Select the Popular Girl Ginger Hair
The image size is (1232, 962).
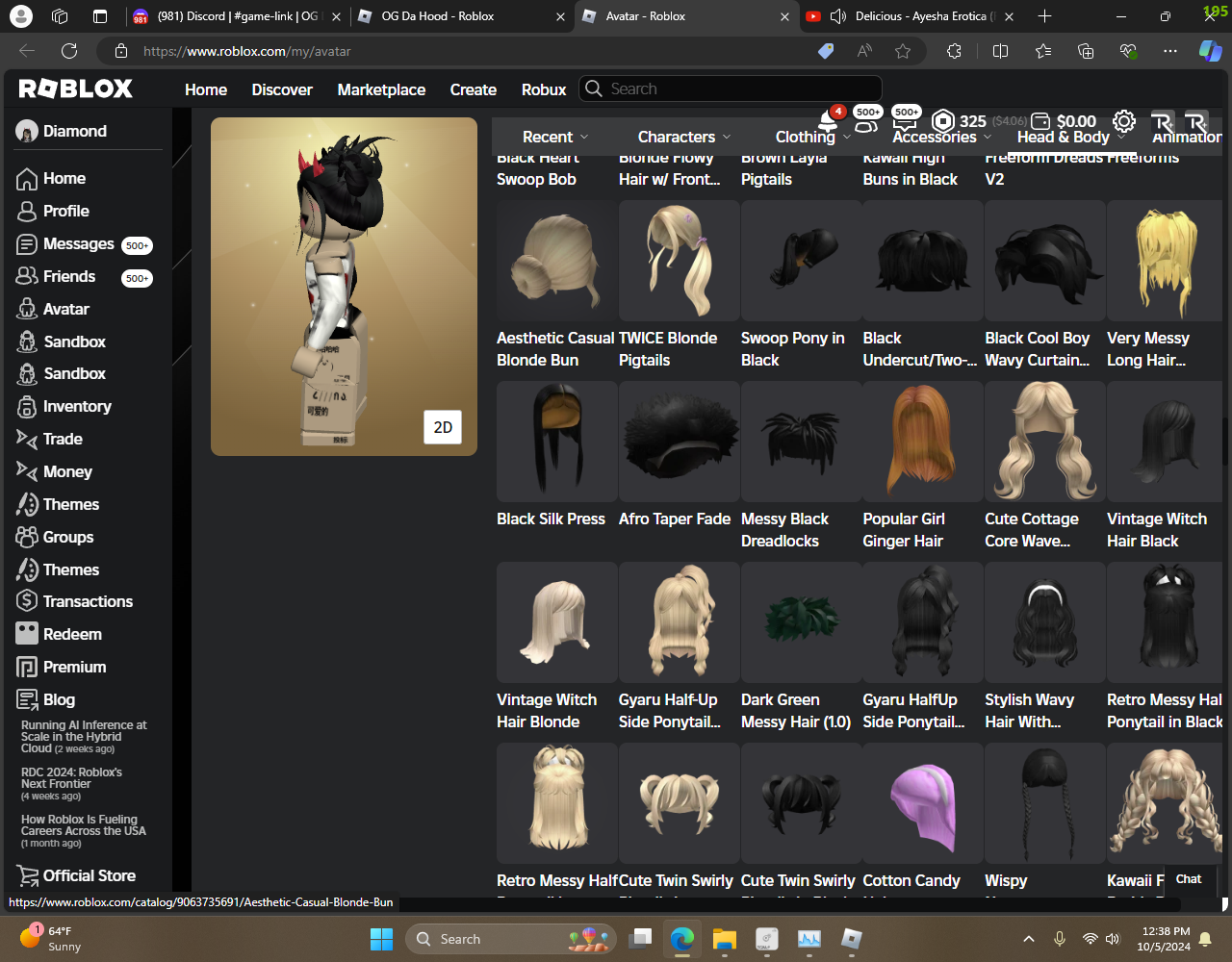point(923,442)
